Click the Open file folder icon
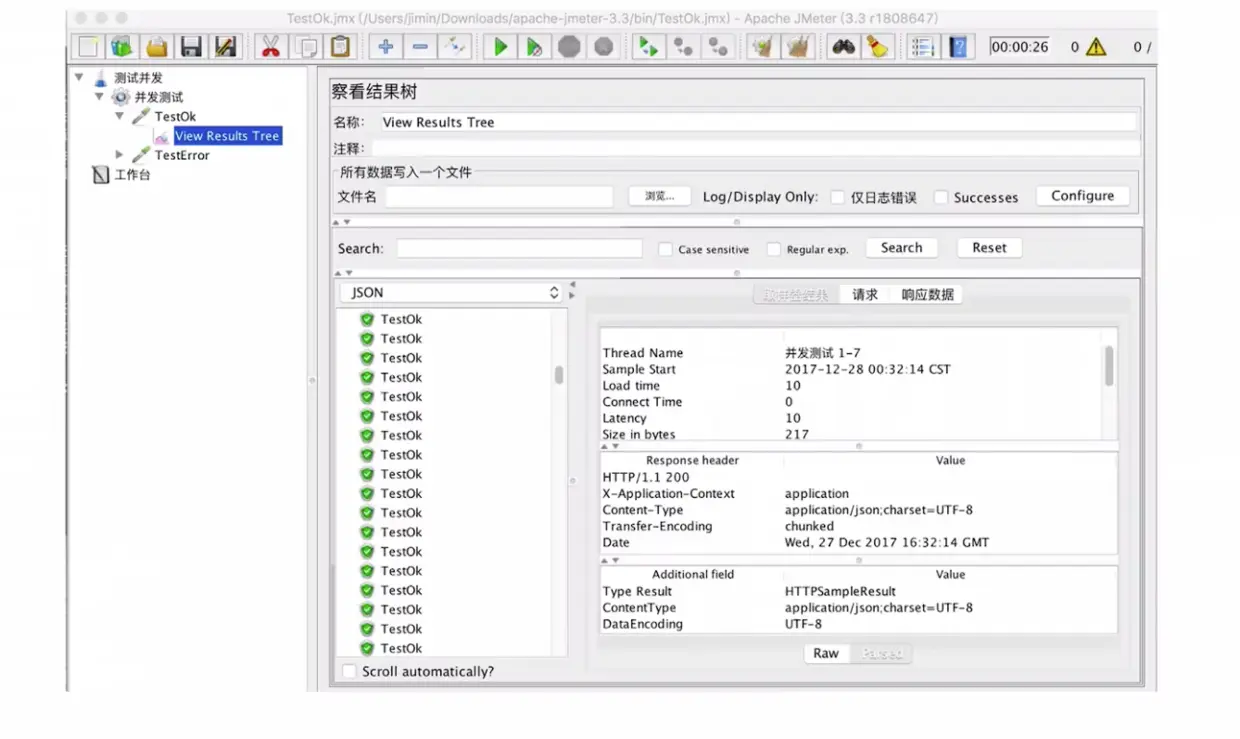 [157, 47]
